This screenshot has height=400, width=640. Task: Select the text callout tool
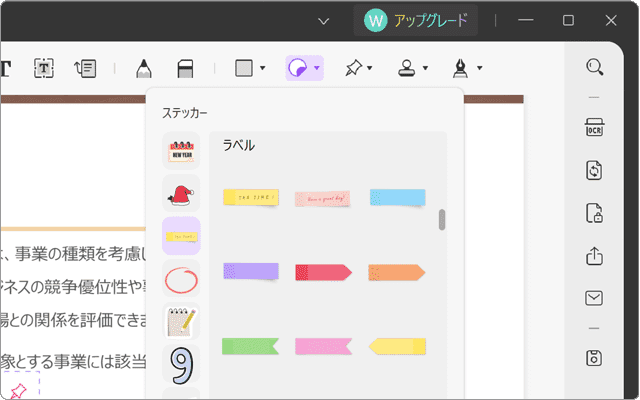pos(85,68)
